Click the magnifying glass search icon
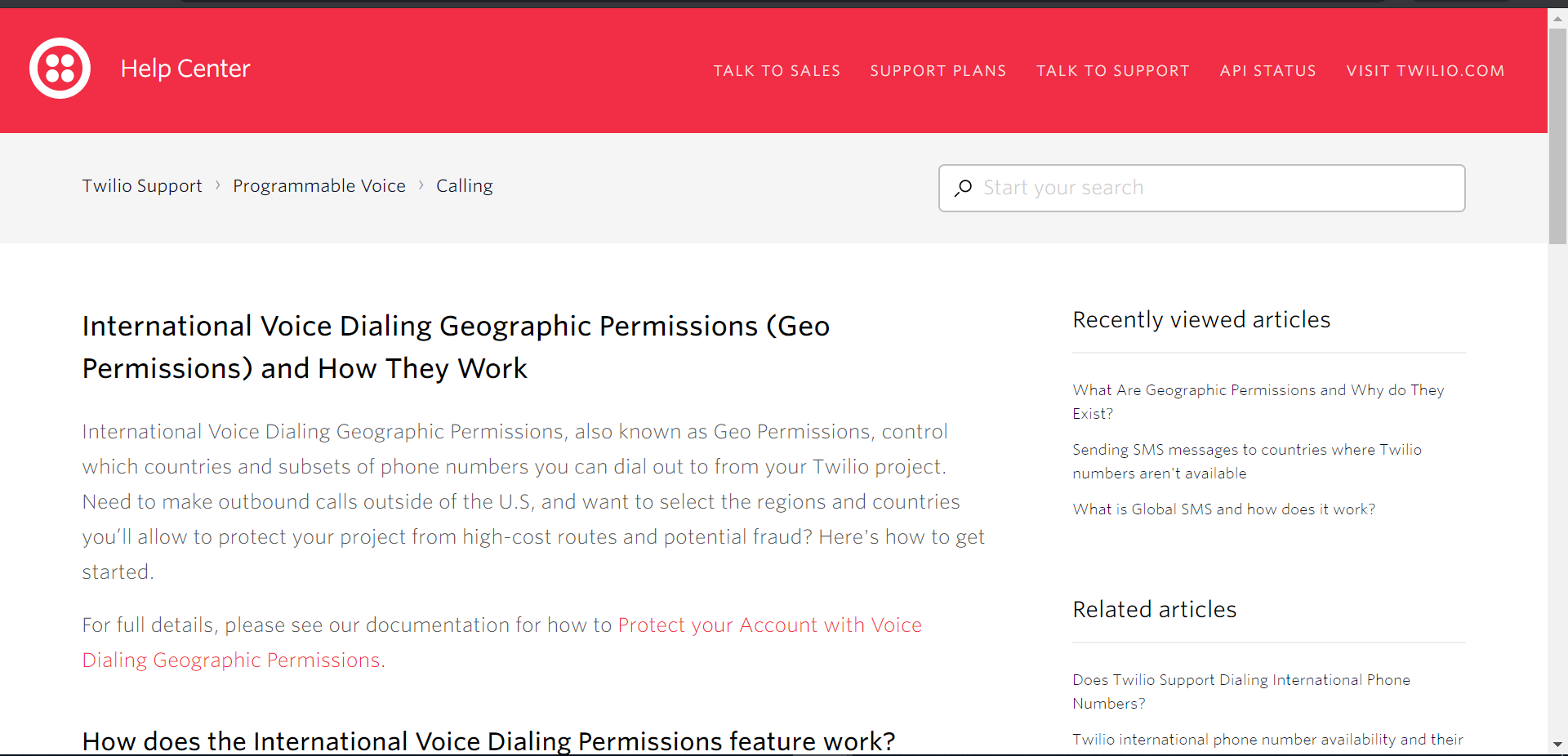This screenshot has height=756, width=1568. pos(964,189)
